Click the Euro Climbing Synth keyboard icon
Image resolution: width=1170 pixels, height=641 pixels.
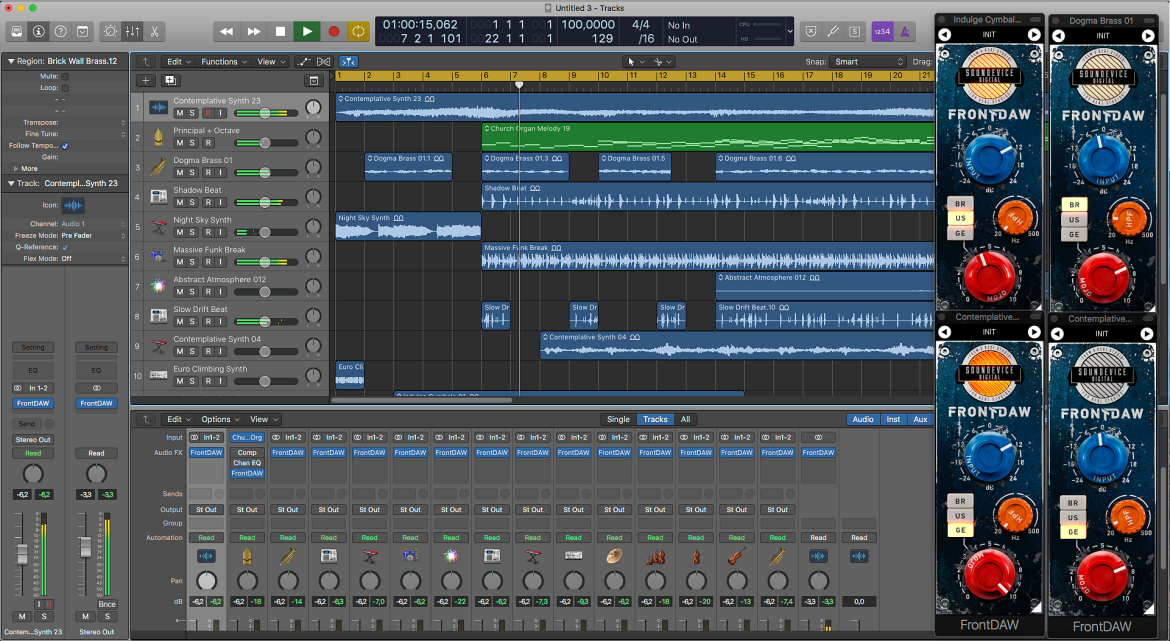coord(158,375)
